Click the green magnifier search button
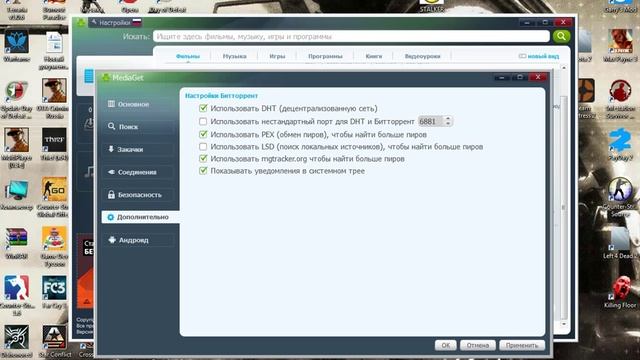Viewport: 640px width, 360px height. click(x=562, y=36)
